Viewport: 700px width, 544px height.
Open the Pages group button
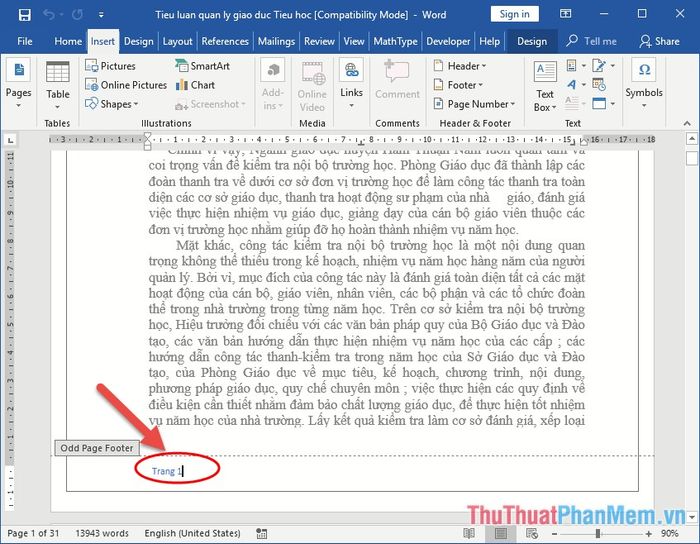tap(19, 84)
